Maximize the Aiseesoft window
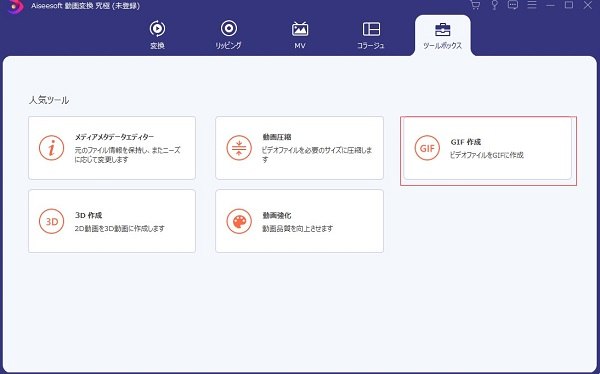 (569, 5)
